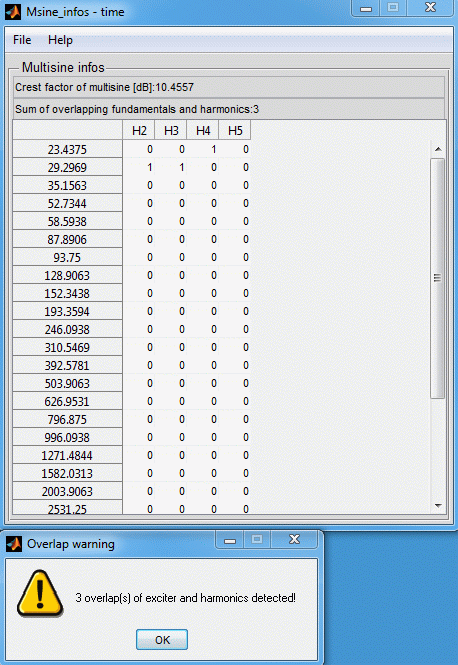Select the H3 column header
Screen dimensions: 458x665
170,130
